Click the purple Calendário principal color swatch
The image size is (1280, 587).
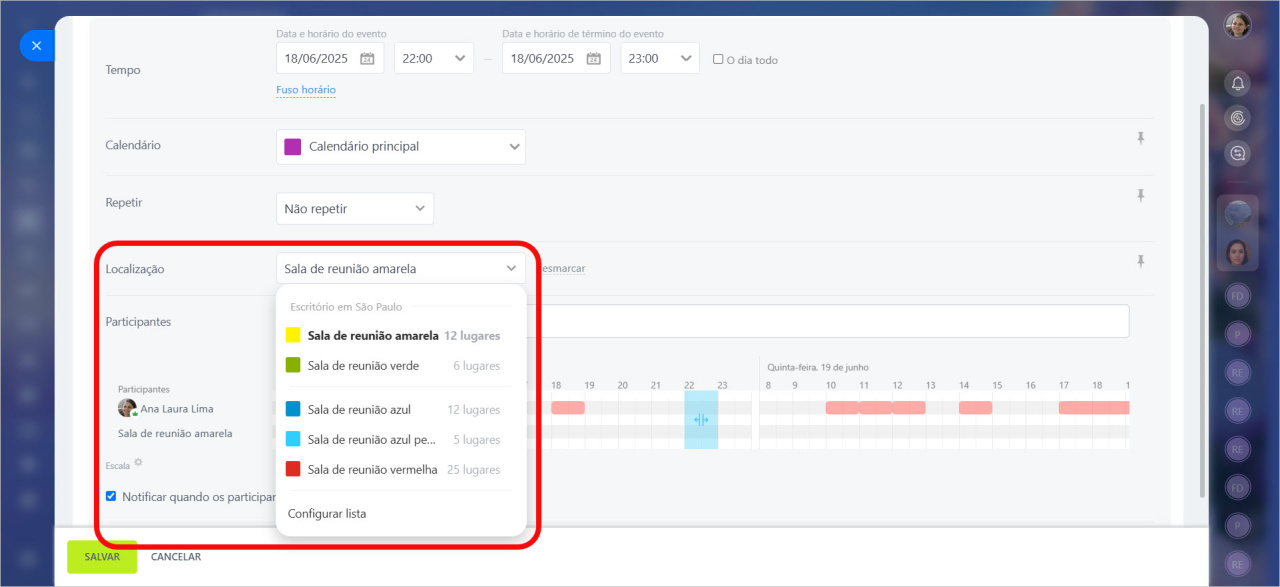coord(293,147)
